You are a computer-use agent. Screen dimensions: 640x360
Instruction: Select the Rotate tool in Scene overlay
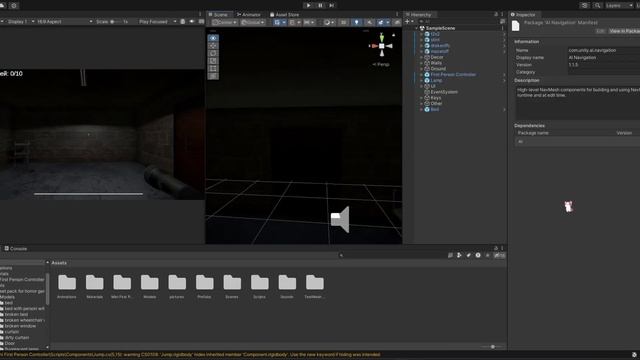coord(213,53)
